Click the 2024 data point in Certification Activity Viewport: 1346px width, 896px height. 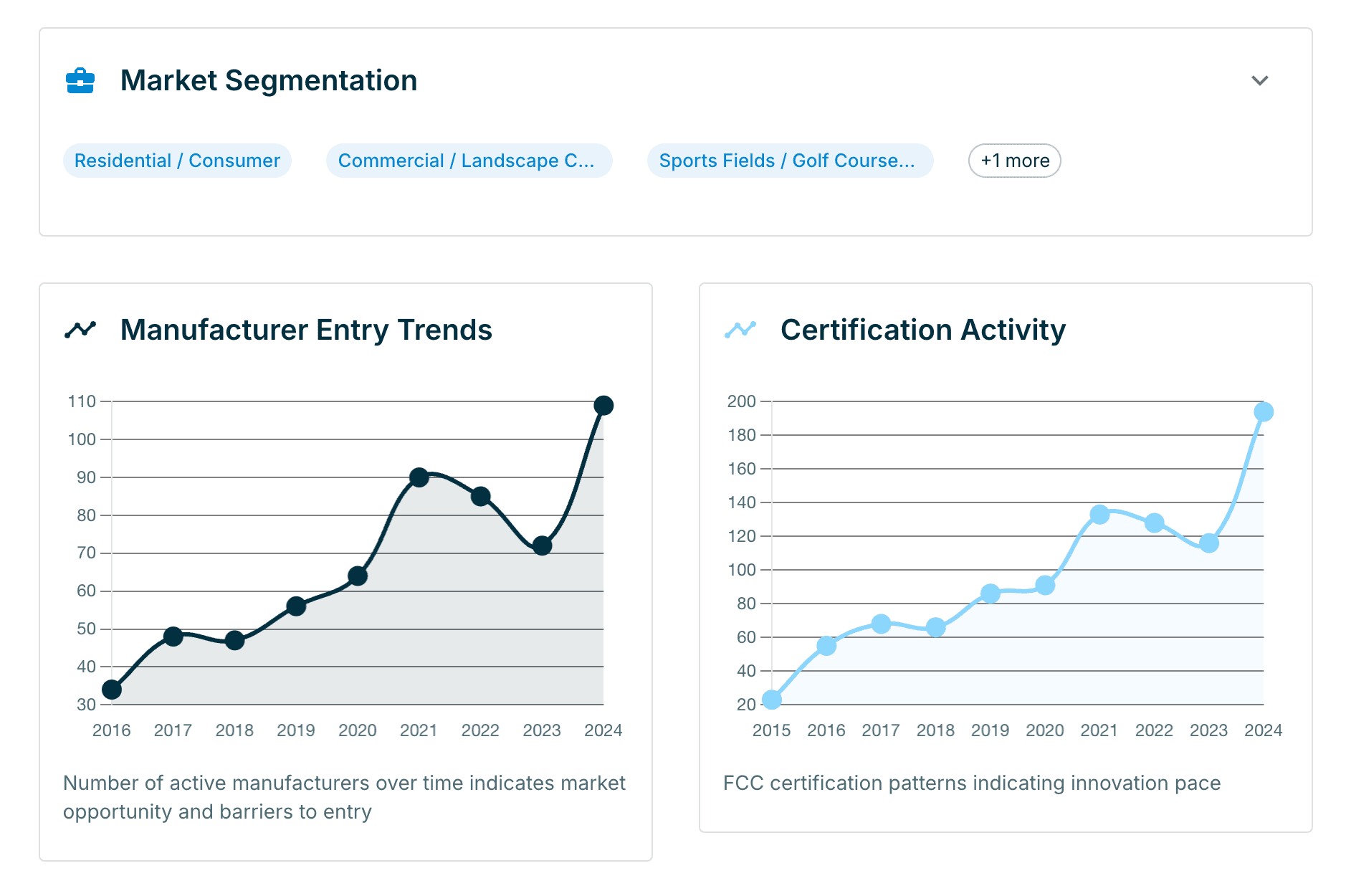1264,412
